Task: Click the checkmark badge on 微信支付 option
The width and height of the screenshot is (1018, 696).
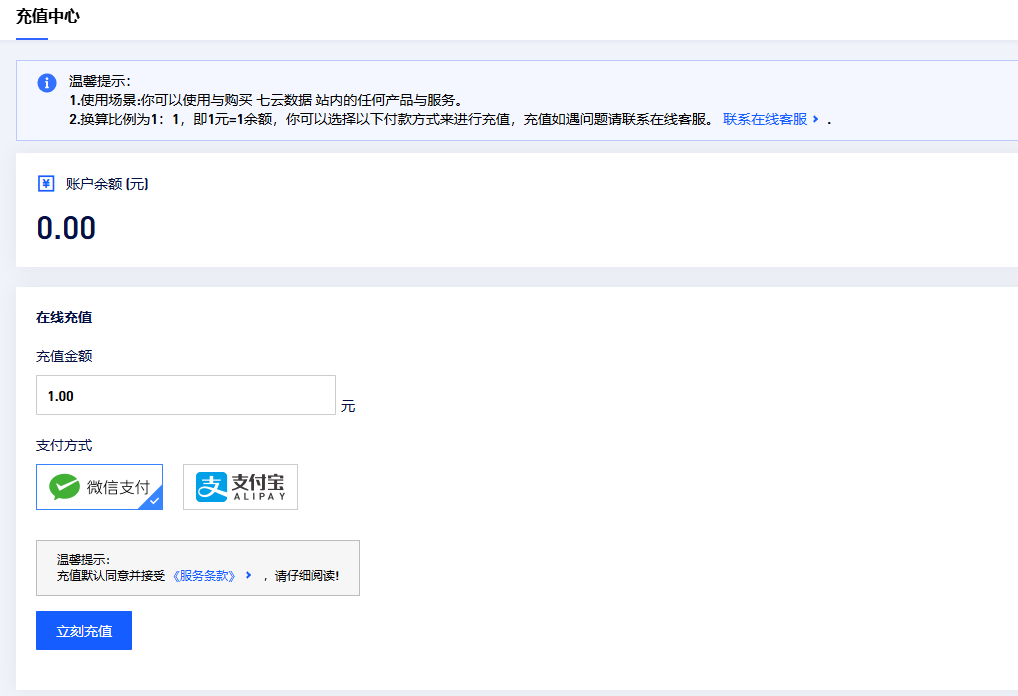Action: [x=153, y=500]
